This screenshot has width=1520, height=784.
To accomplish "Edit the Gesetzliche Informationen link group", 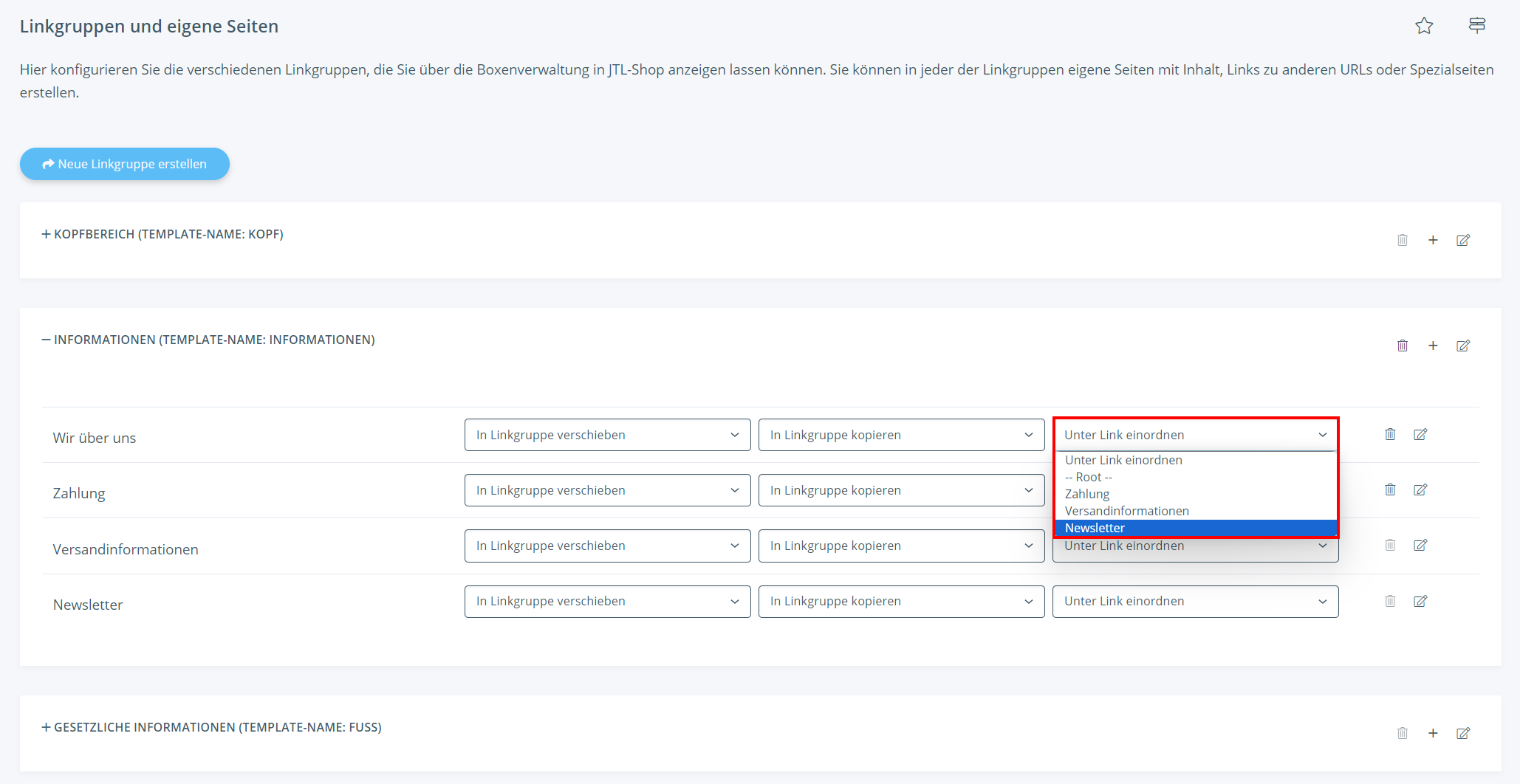I will click(1463, 733).
